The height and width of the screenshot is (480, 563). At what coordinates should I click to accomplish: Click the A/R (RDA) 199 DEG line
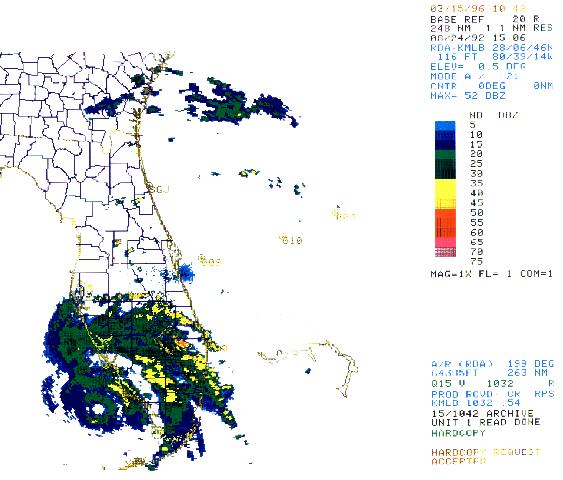click(x=493, y=364)
